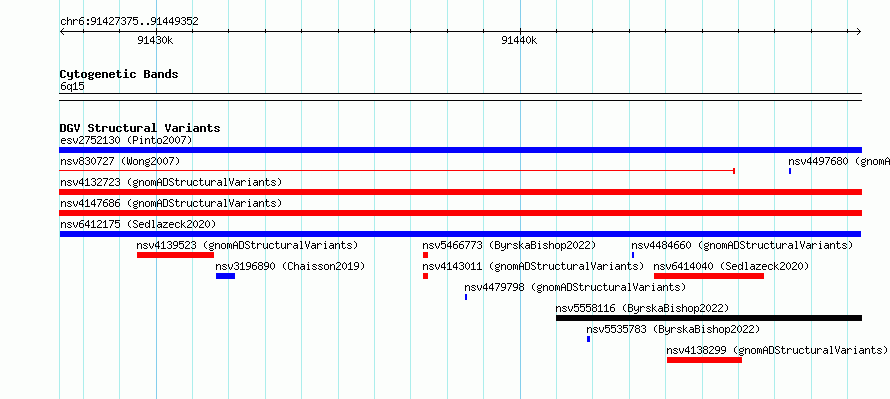
Task: Click the small blue nsv5535783 marker
Action: pos(589,339)
